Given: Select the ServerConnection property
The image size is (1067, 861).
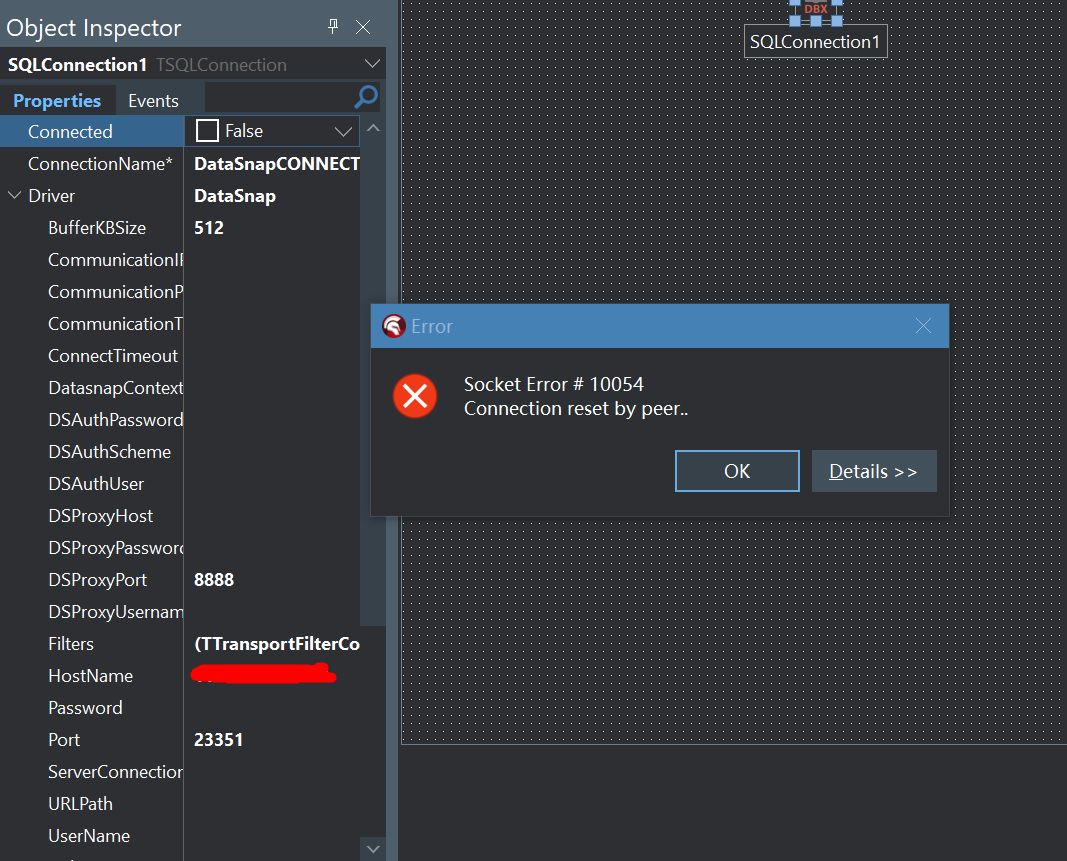Looking at the screenshot, I should coord(115,772).
